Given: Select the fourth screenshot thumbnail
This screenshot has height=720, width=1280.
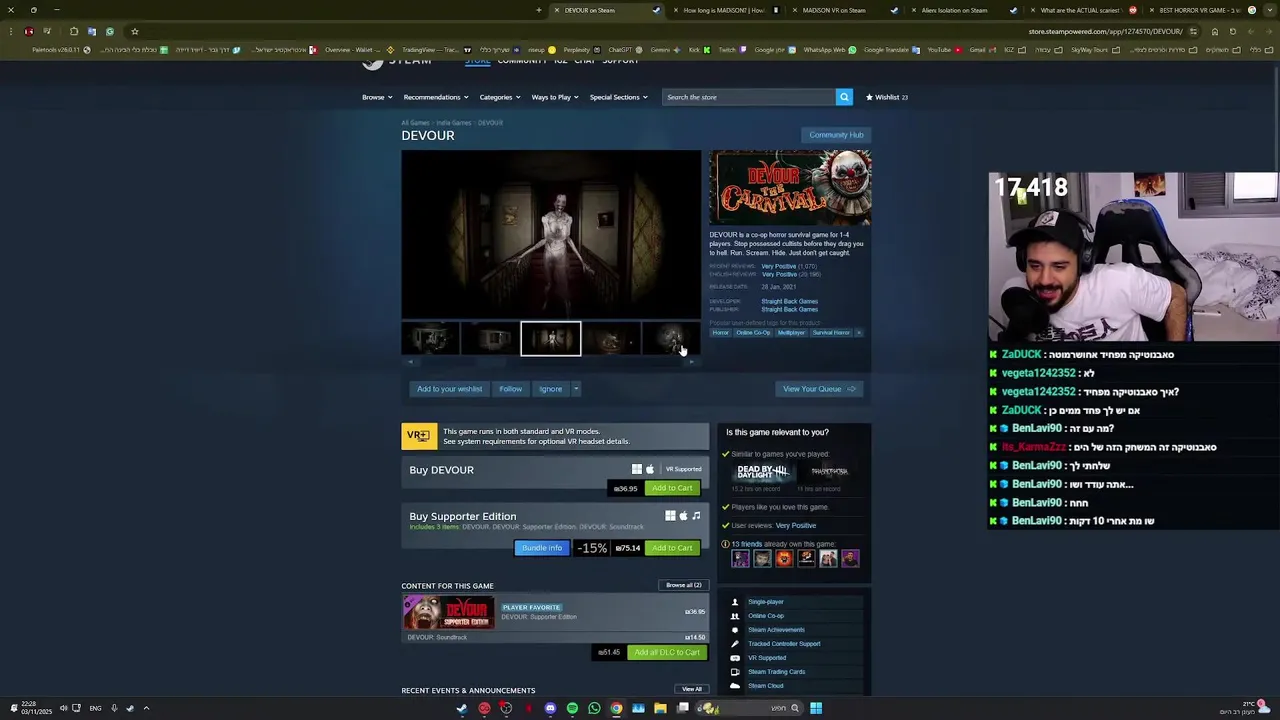Looking at the screenshot, I should 611,339.
